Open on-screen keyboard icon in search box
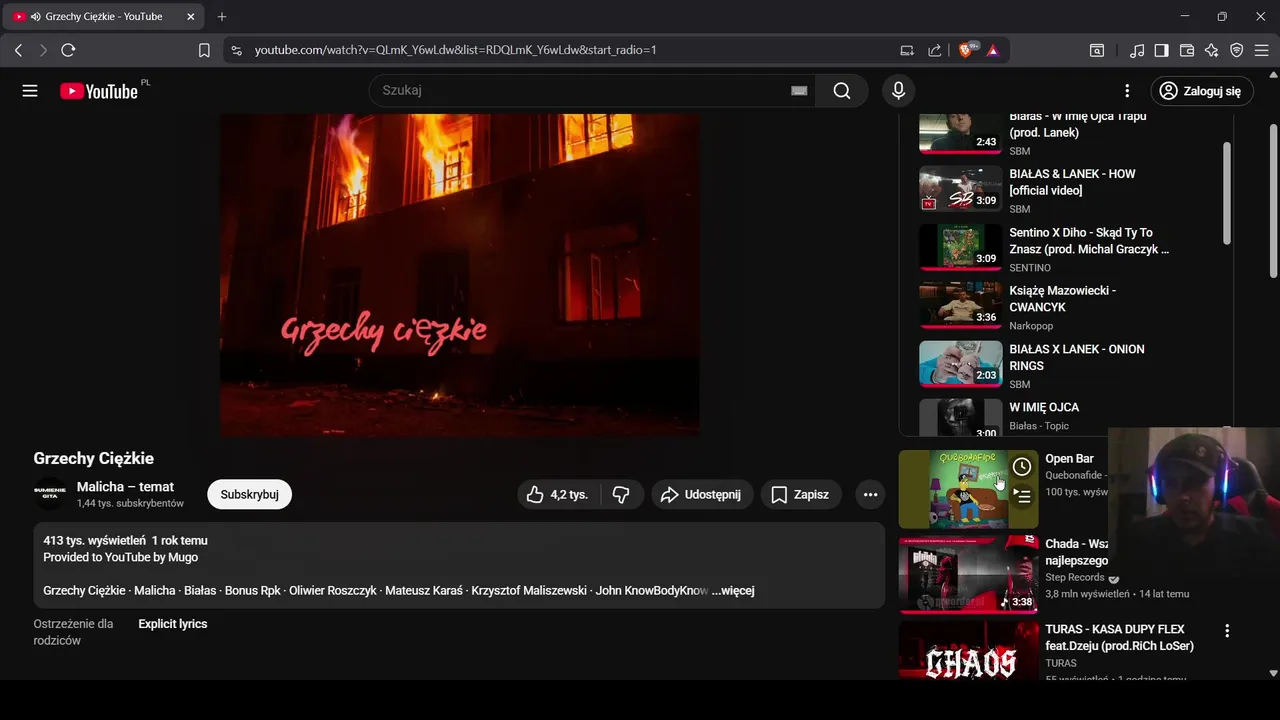This screenshot has height=720, width=1280. pyautogui.click(x=799, y=91)
